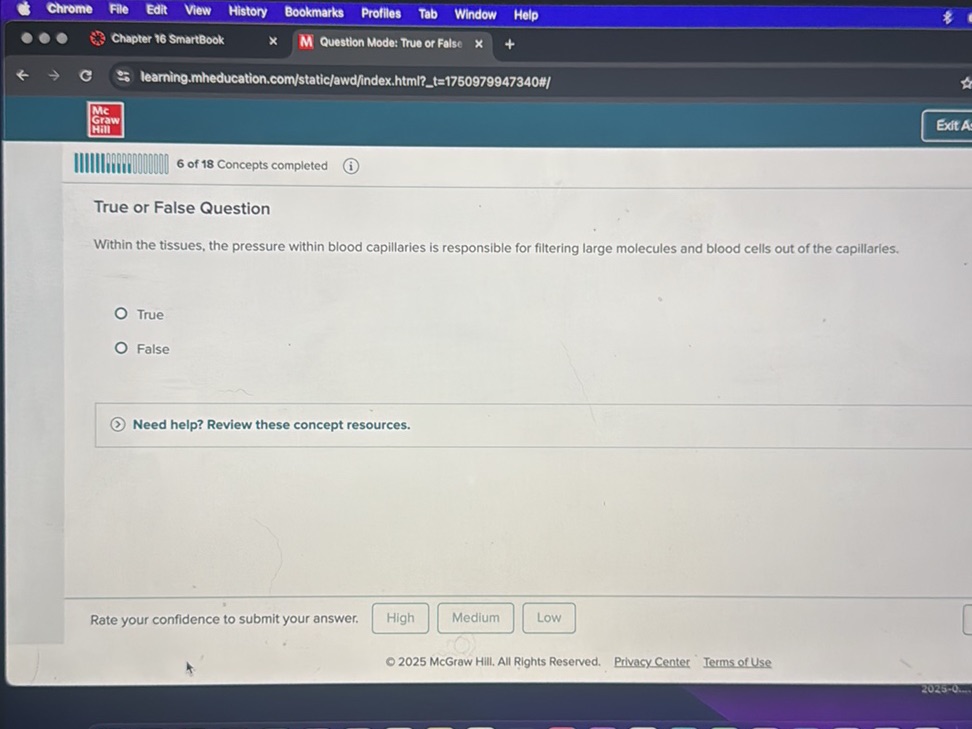Click the McGraw Hill logo icon
The width and height of the screenshot is (972, 729).
[105, 120]
